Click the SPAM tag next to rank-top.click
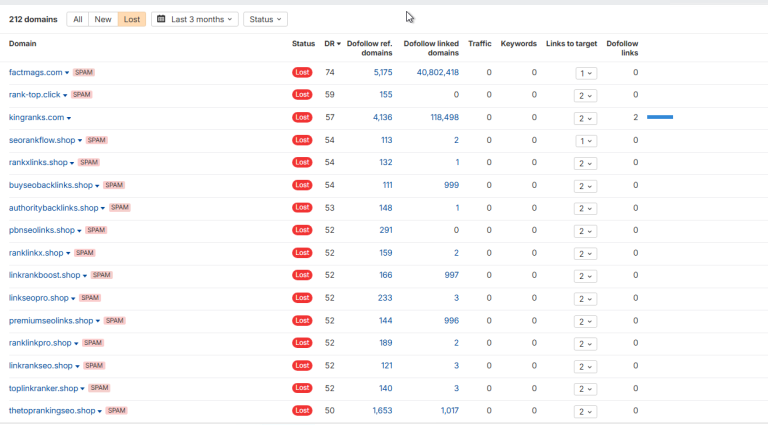The width and height of the screenshot is (768, 425). click(82, 94)
